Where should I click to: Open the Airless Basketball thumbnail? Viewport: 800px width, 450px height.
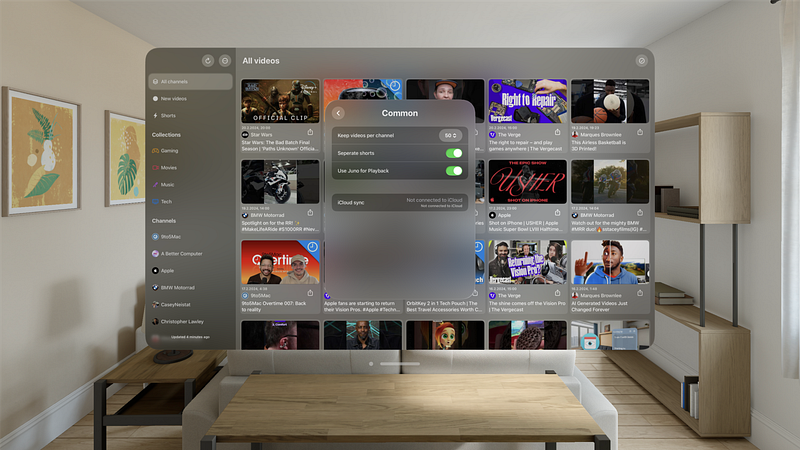pyautogui.click(x=610, y=101)
